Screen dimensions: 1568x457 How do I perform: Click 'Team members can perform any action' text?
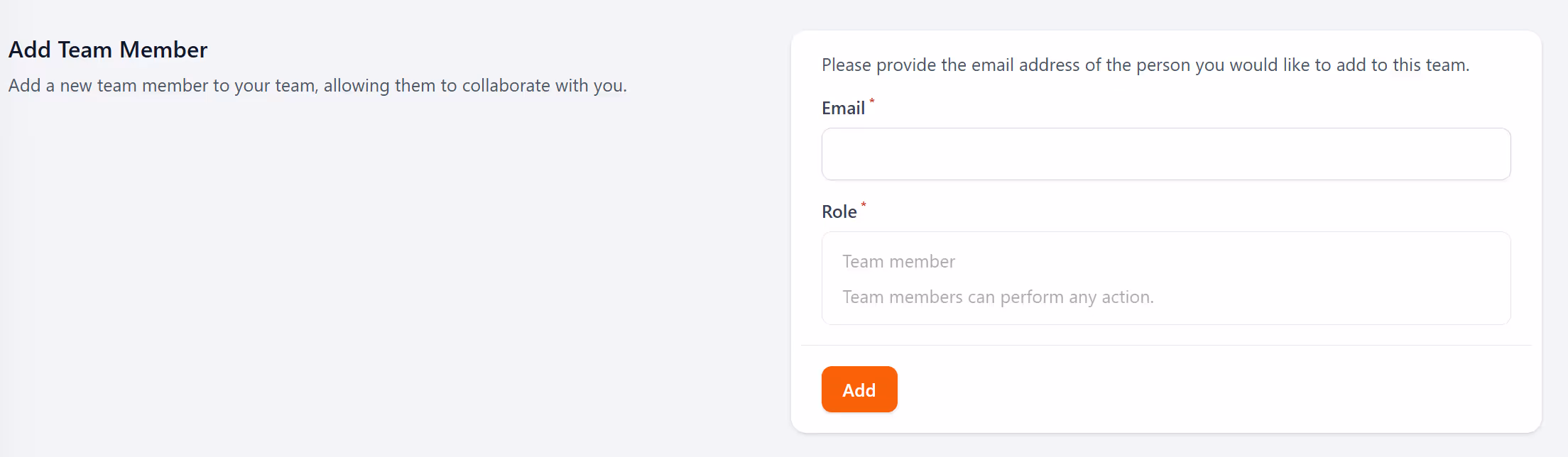[998, 297]
